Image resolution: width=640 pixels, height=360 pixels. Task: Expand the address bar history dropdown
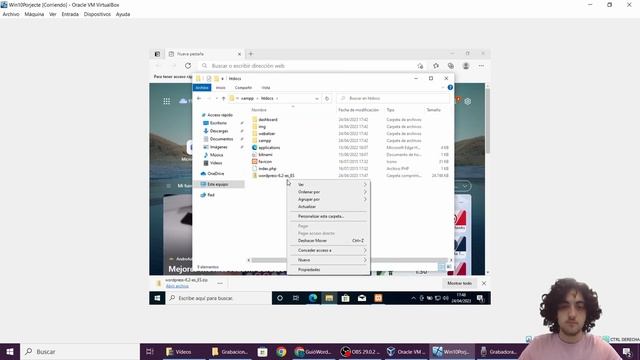(317, 98)
